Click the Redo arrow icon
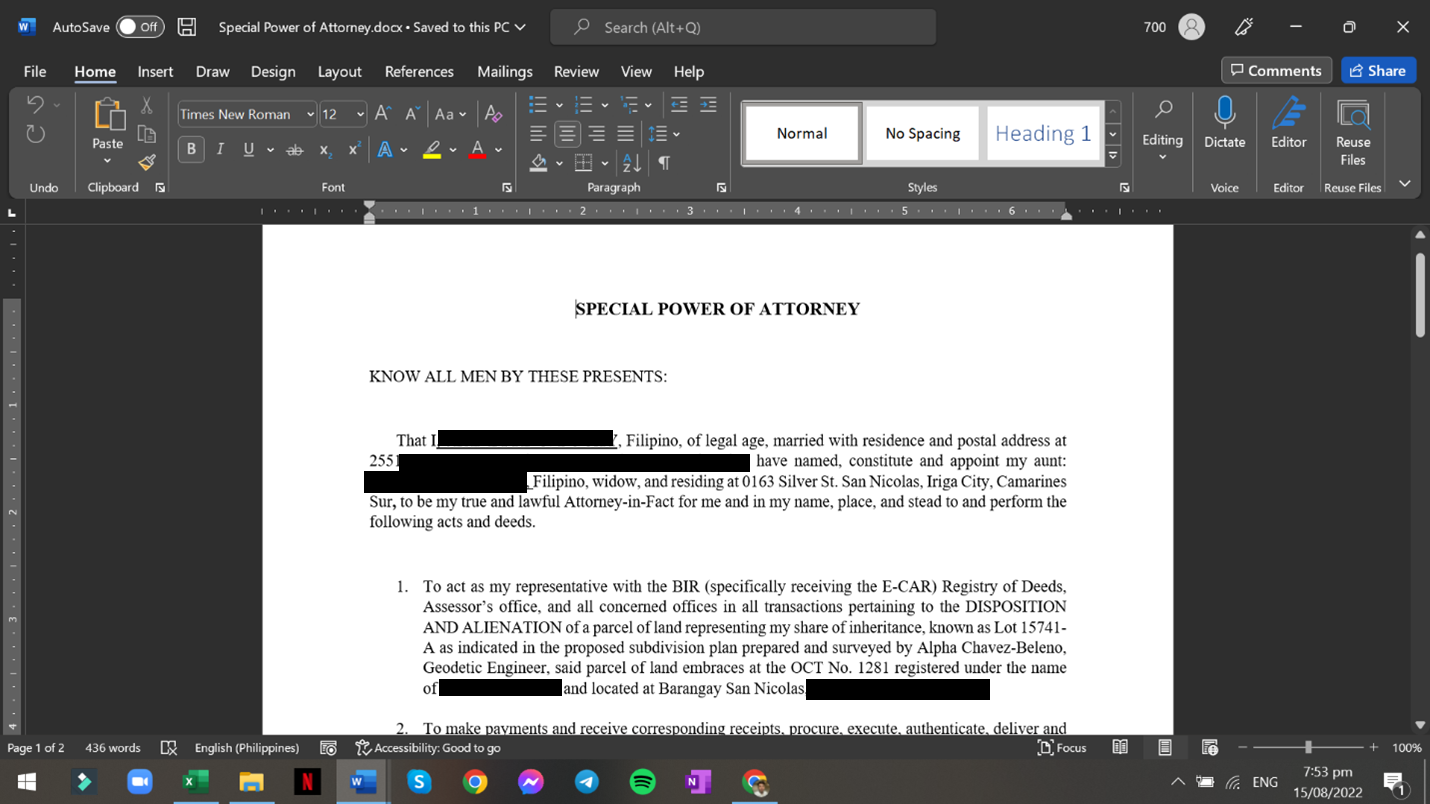 point(36,134)
